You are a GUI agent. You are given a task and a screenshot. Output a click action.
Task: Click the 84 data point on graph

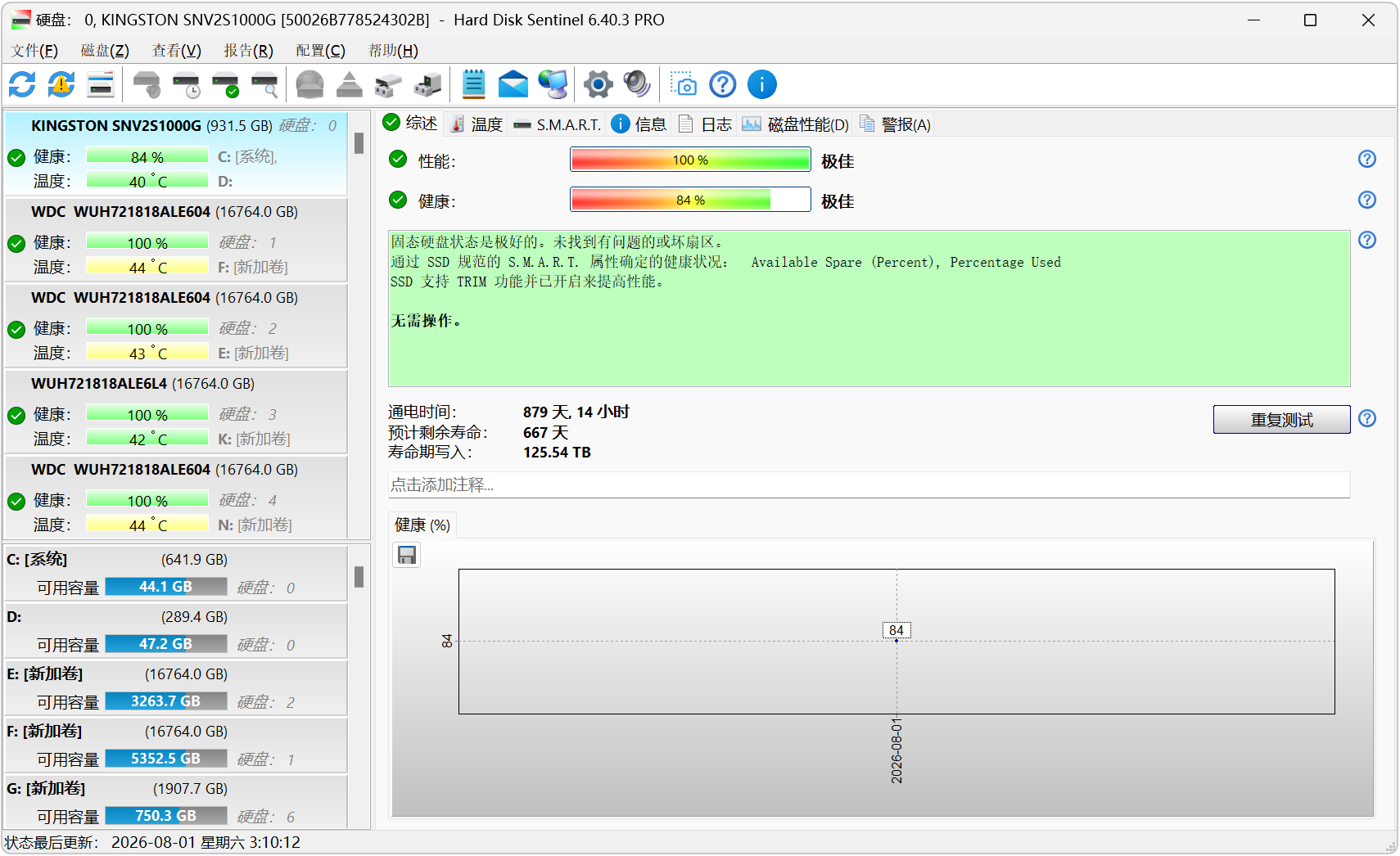pos(896,640)
